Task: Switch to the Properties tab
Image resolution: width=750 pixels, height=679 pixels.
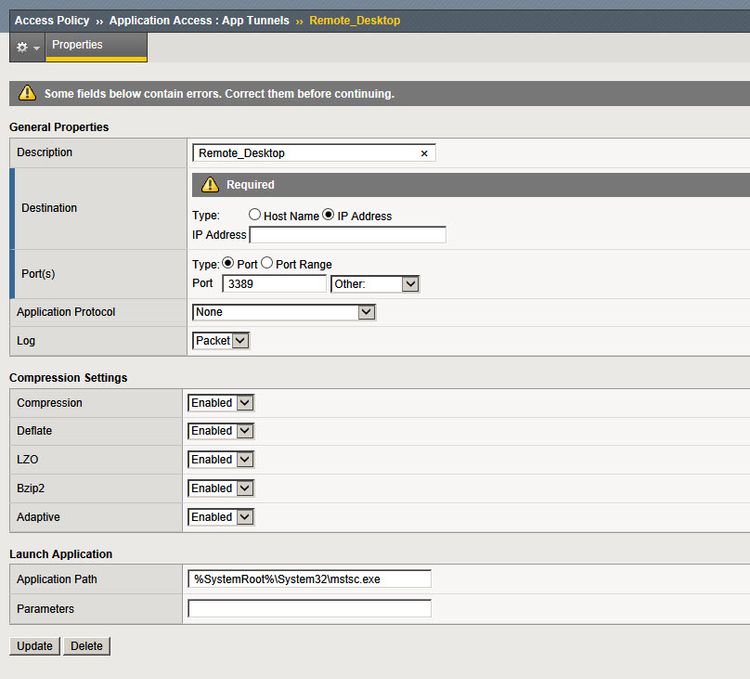Action: [x=77, y=45]
